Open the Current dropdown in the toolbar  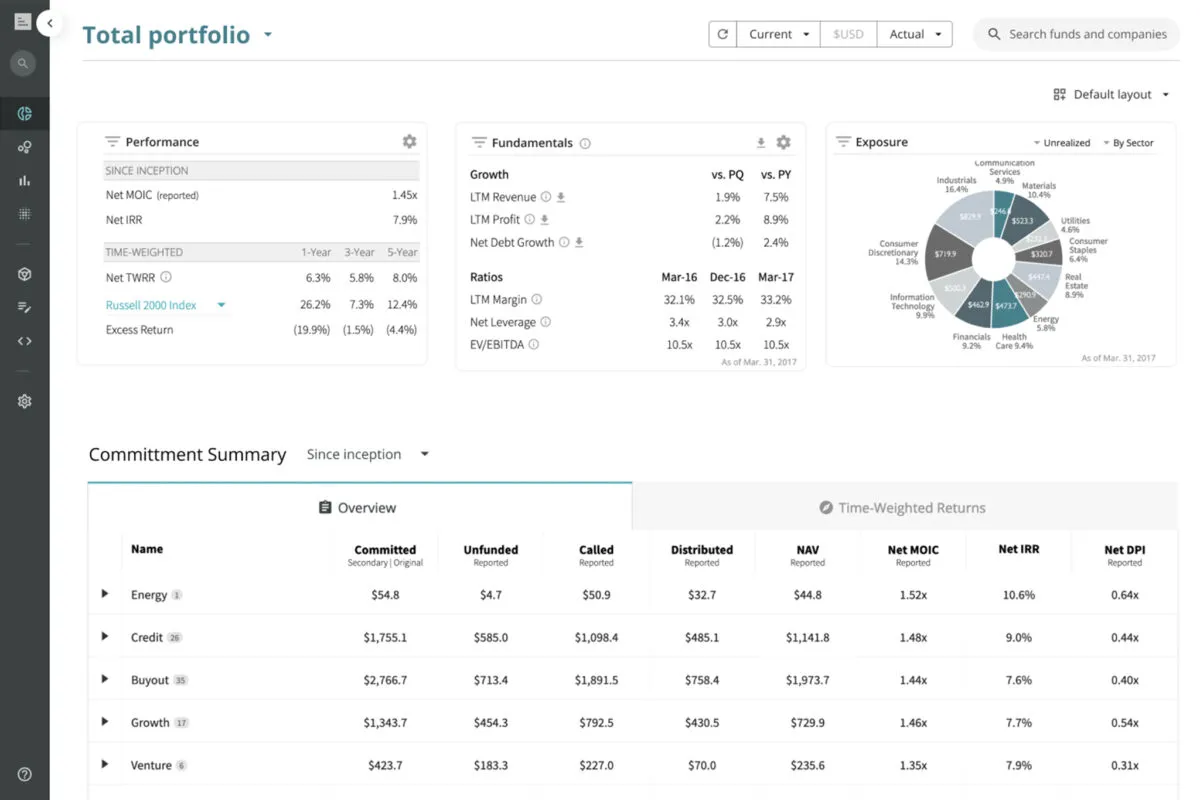(778, 33)
